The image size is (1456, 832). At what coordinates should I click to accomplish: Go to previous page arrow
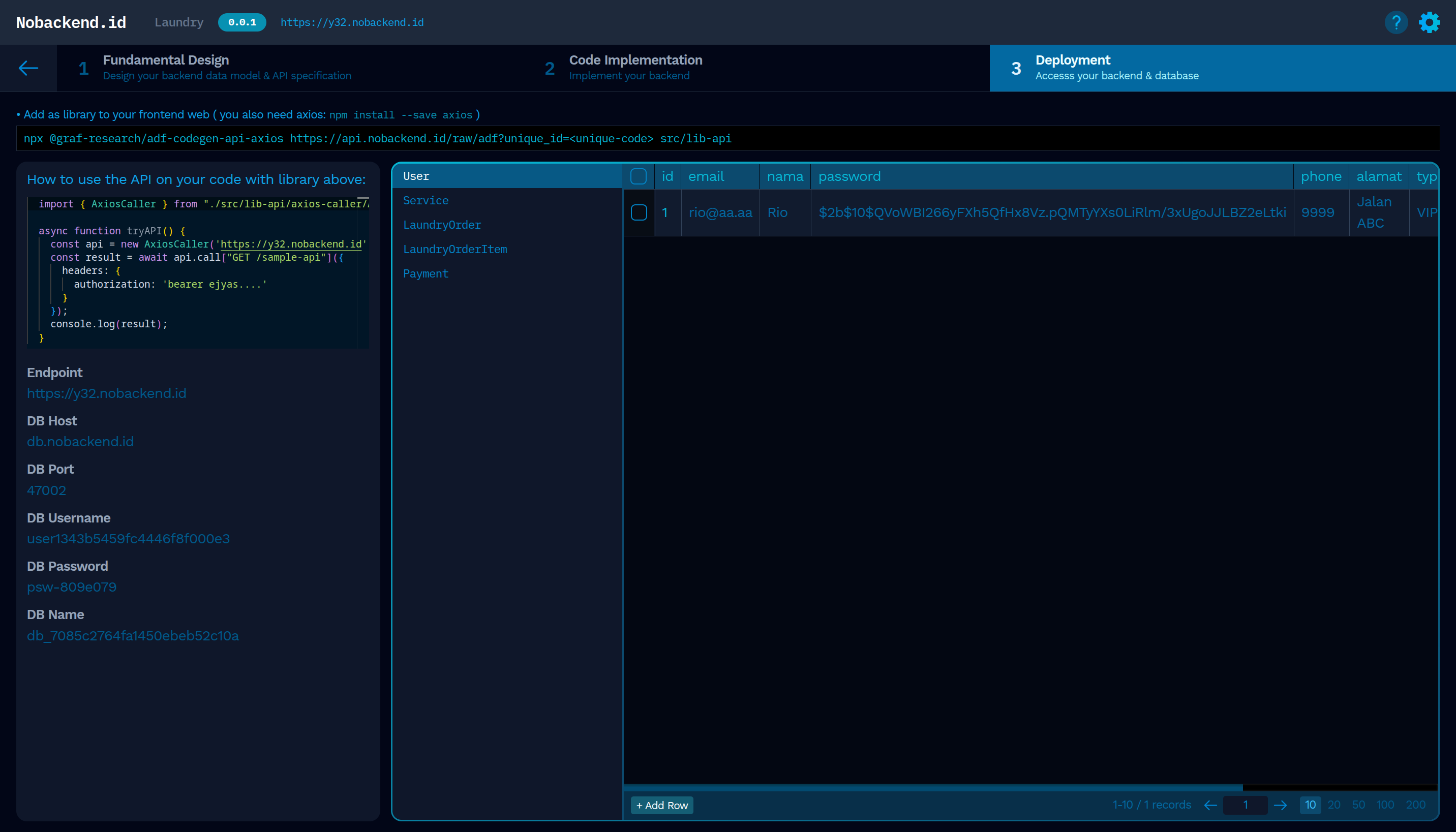coord(1210,805)
